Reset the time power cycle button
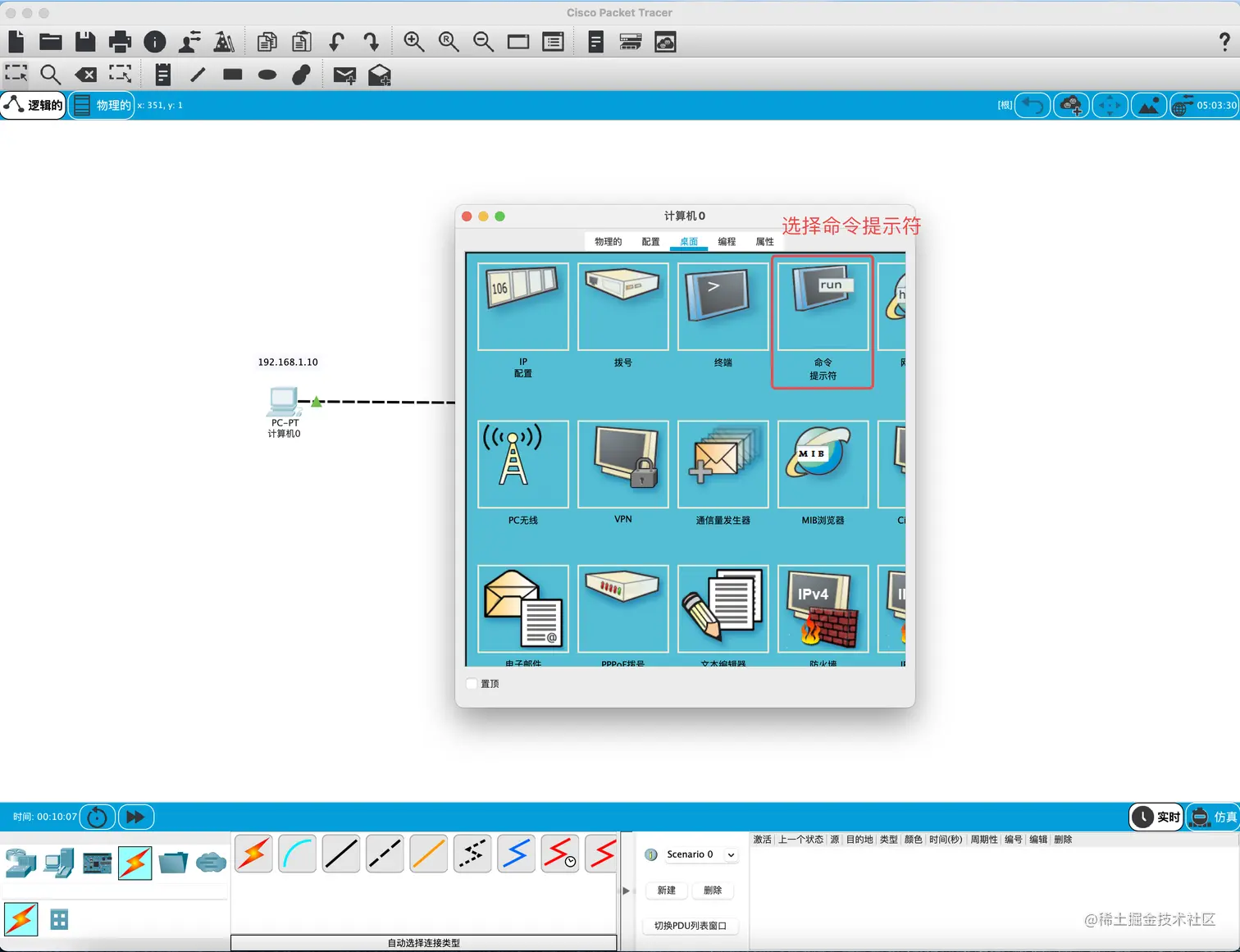Screen dimensions: 1240x952 tap(98, 817)
